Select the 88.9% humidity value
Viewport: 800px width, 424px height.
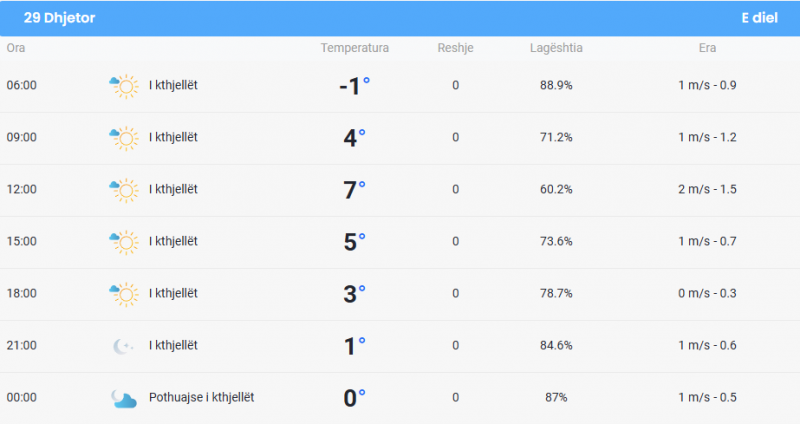point(556,85)
